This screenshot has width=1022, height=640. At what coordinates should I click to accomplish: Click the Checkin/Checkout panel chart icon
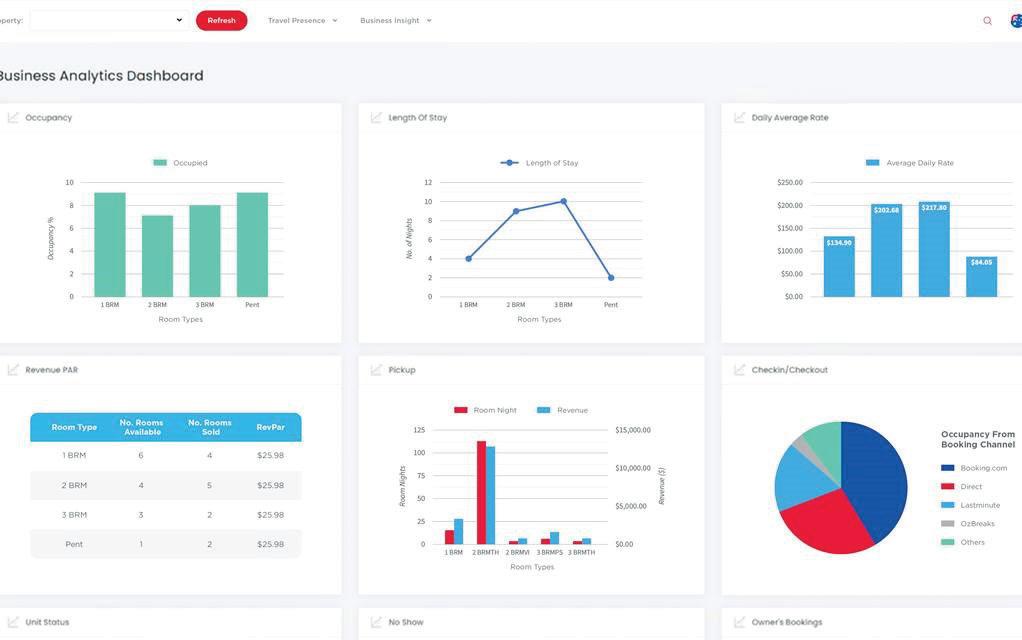(x=739, y=370)
